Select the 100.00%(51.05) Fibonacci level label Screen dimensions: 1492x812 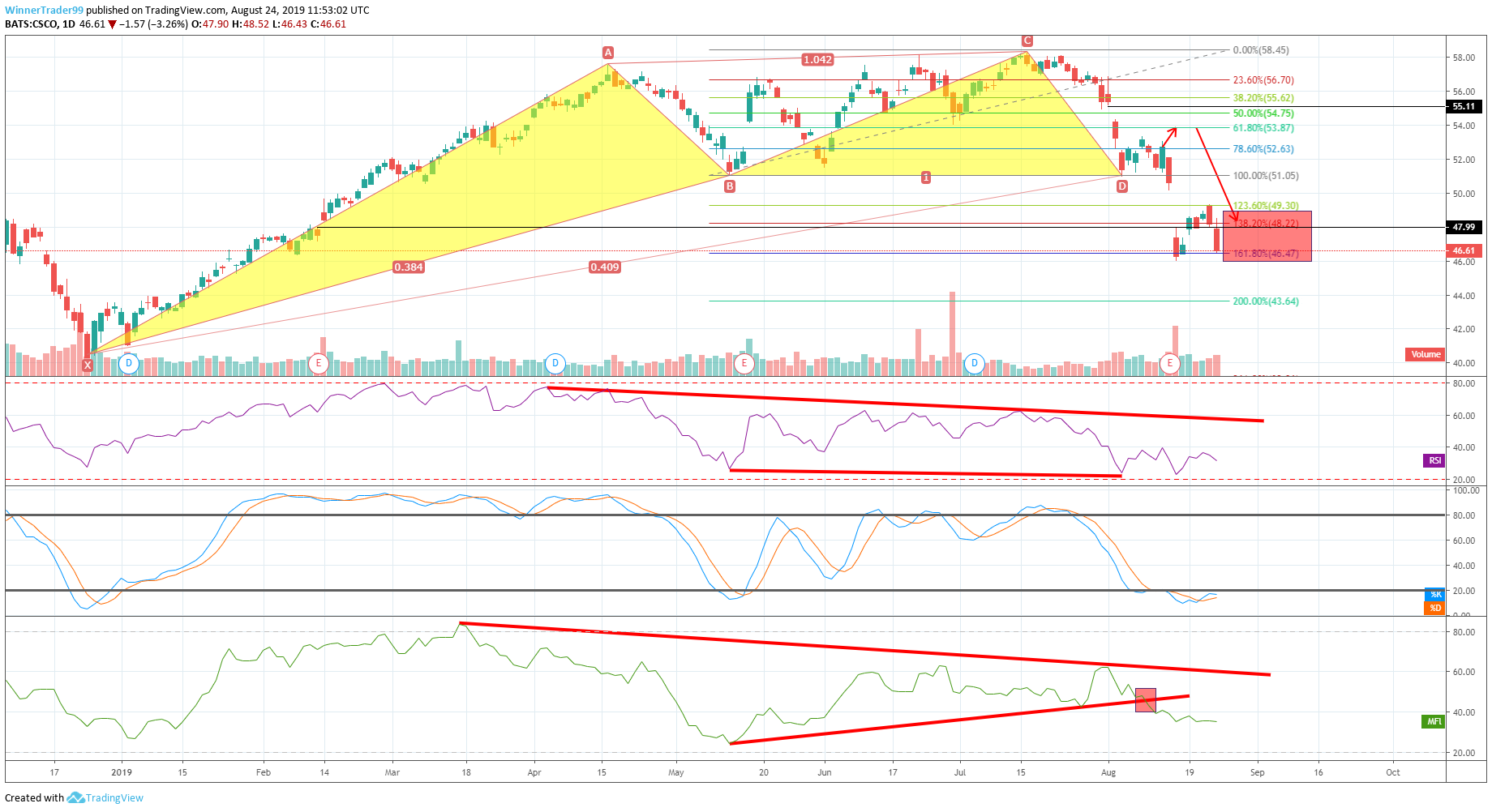pos(1266,176)
